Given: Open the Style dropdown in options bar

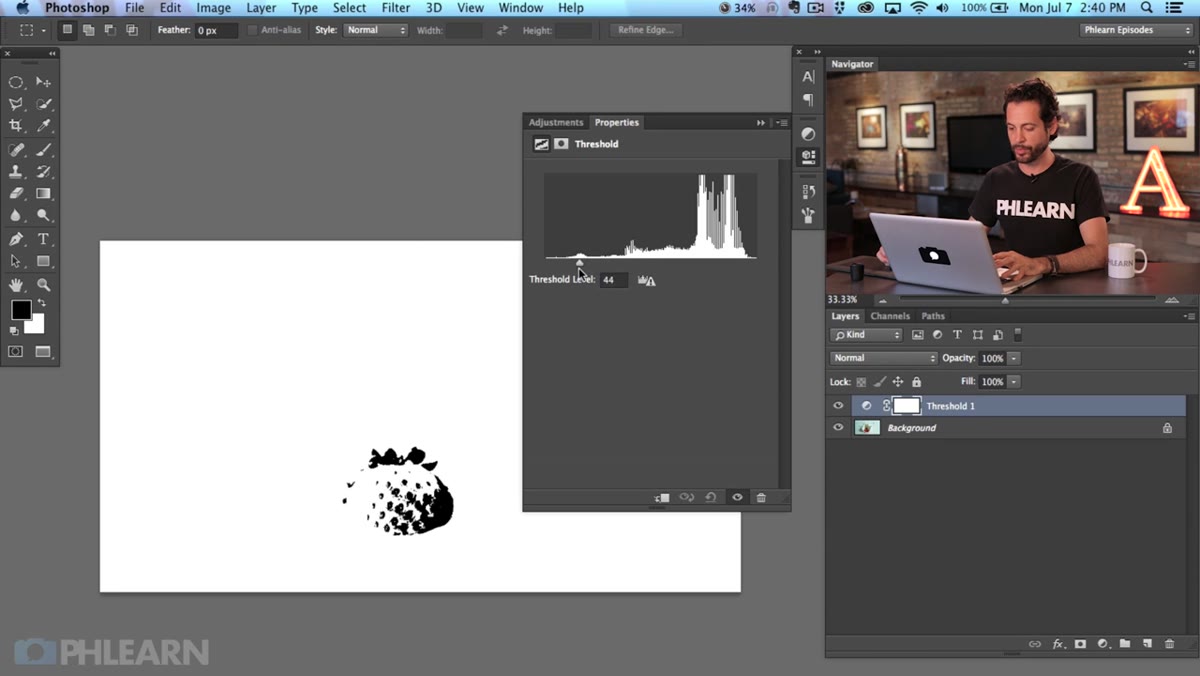Looking at the screenshot, I should 376,30.
